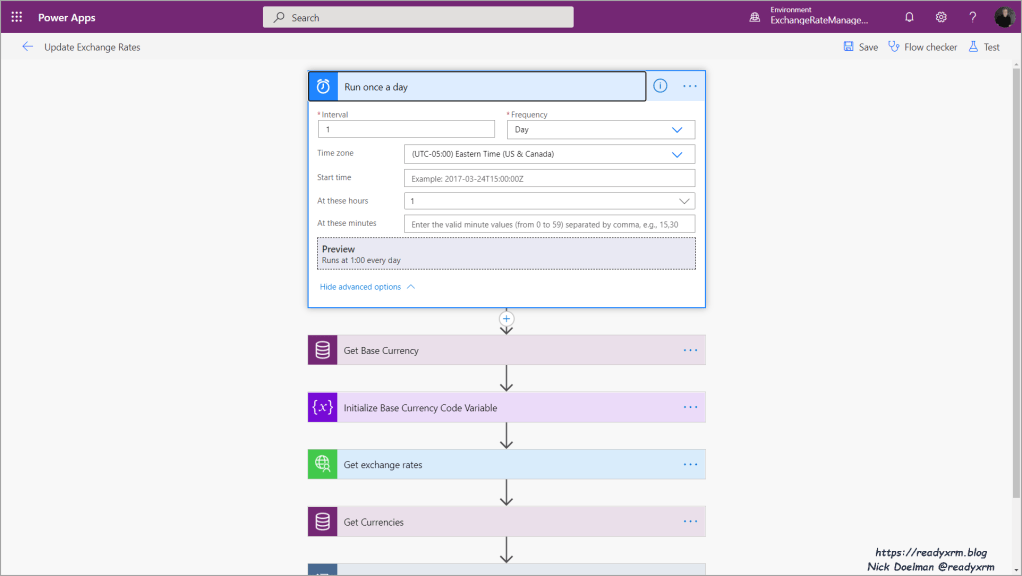
Task: Click the Get exchange rates globe icon
Action: click(323, 464)
